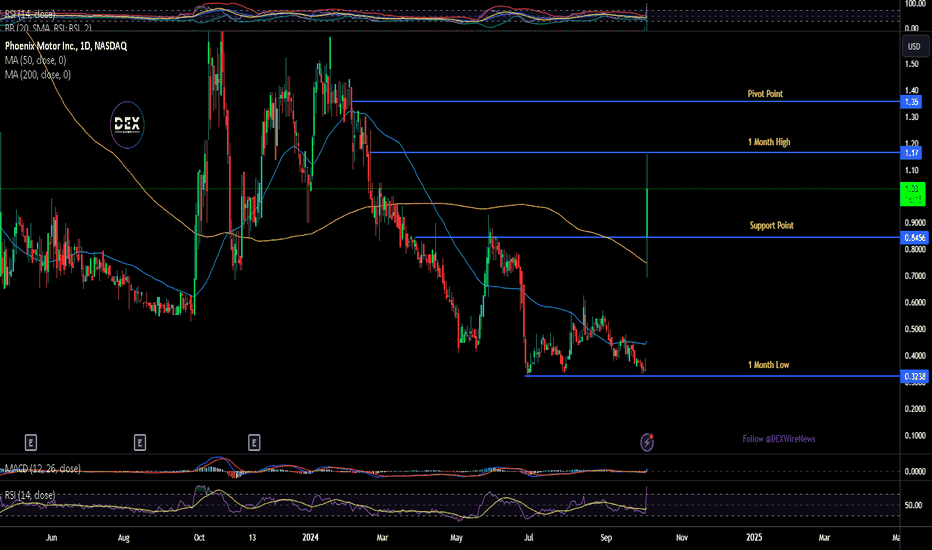Click the 50.00 RSI scale value
The height and width of the screenshot is (550, 932).
coord(914,505)
